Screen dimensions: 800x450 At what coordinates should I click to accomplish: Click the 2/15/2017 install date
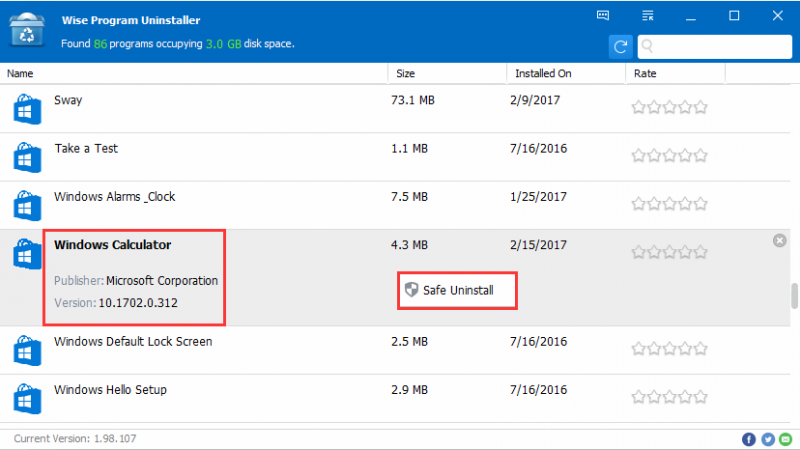(538, 245)
